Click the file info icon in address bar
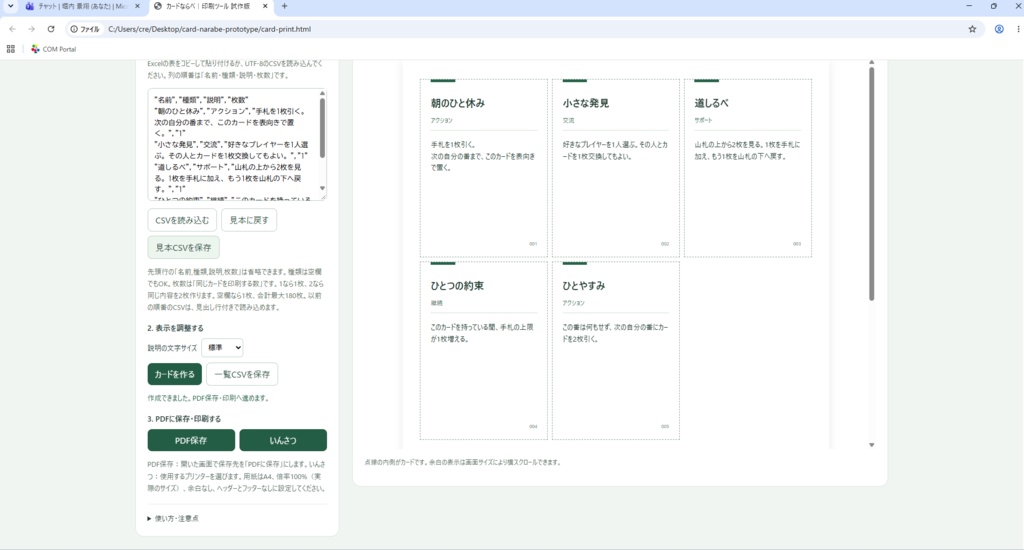This screenshot has width=1024, height=550. pos(85,29)
